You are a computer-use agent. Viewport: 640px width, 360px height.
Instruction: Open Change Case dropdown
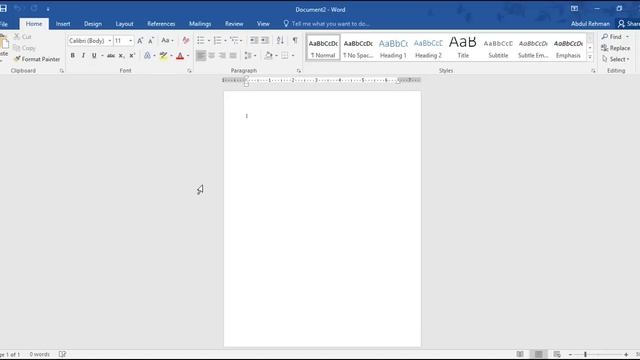pos(167,40)
